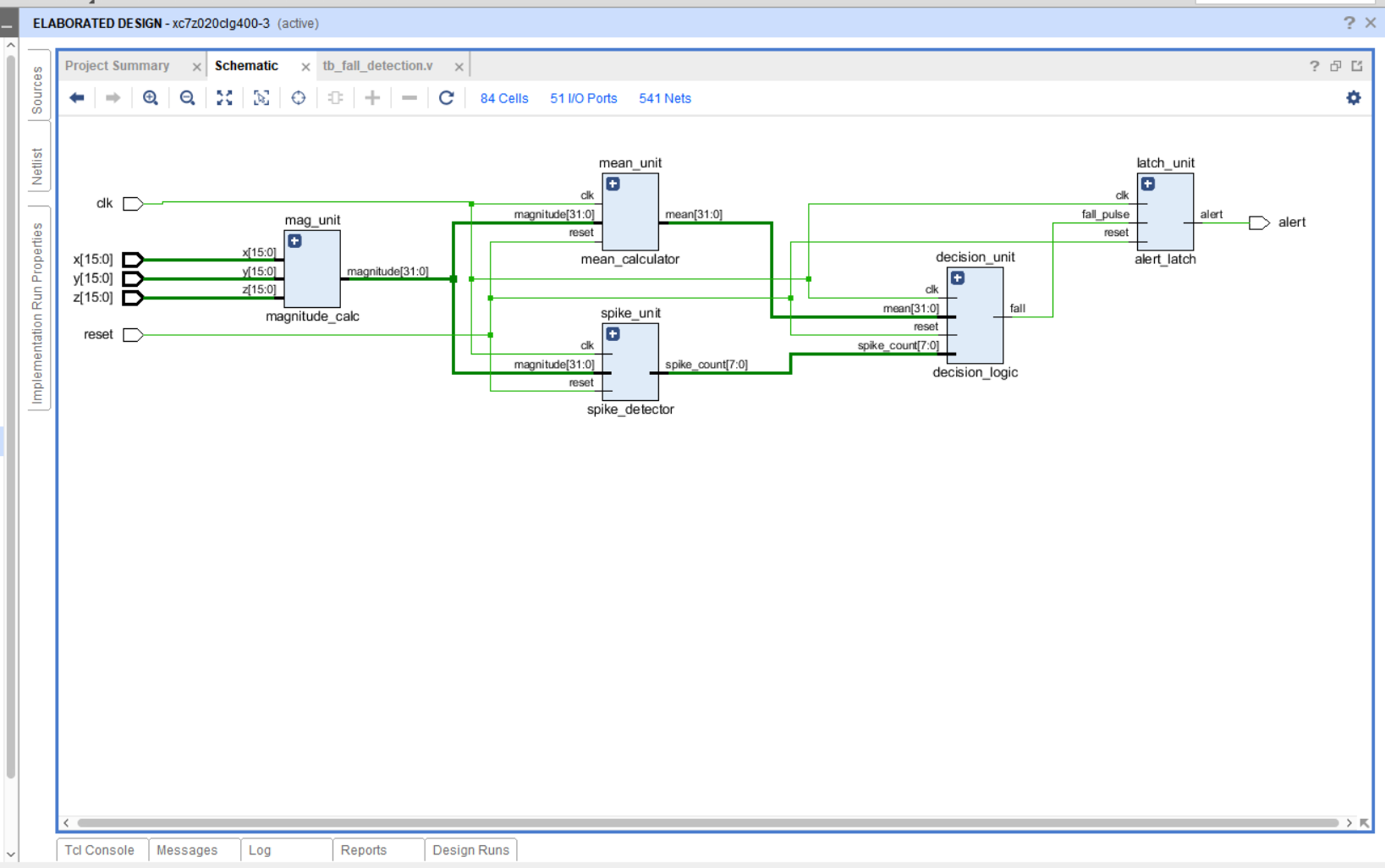Go back with the previous arrow
Viewport: 1385px width, 868px height.
pyautogui.click(x=77, y=98)
